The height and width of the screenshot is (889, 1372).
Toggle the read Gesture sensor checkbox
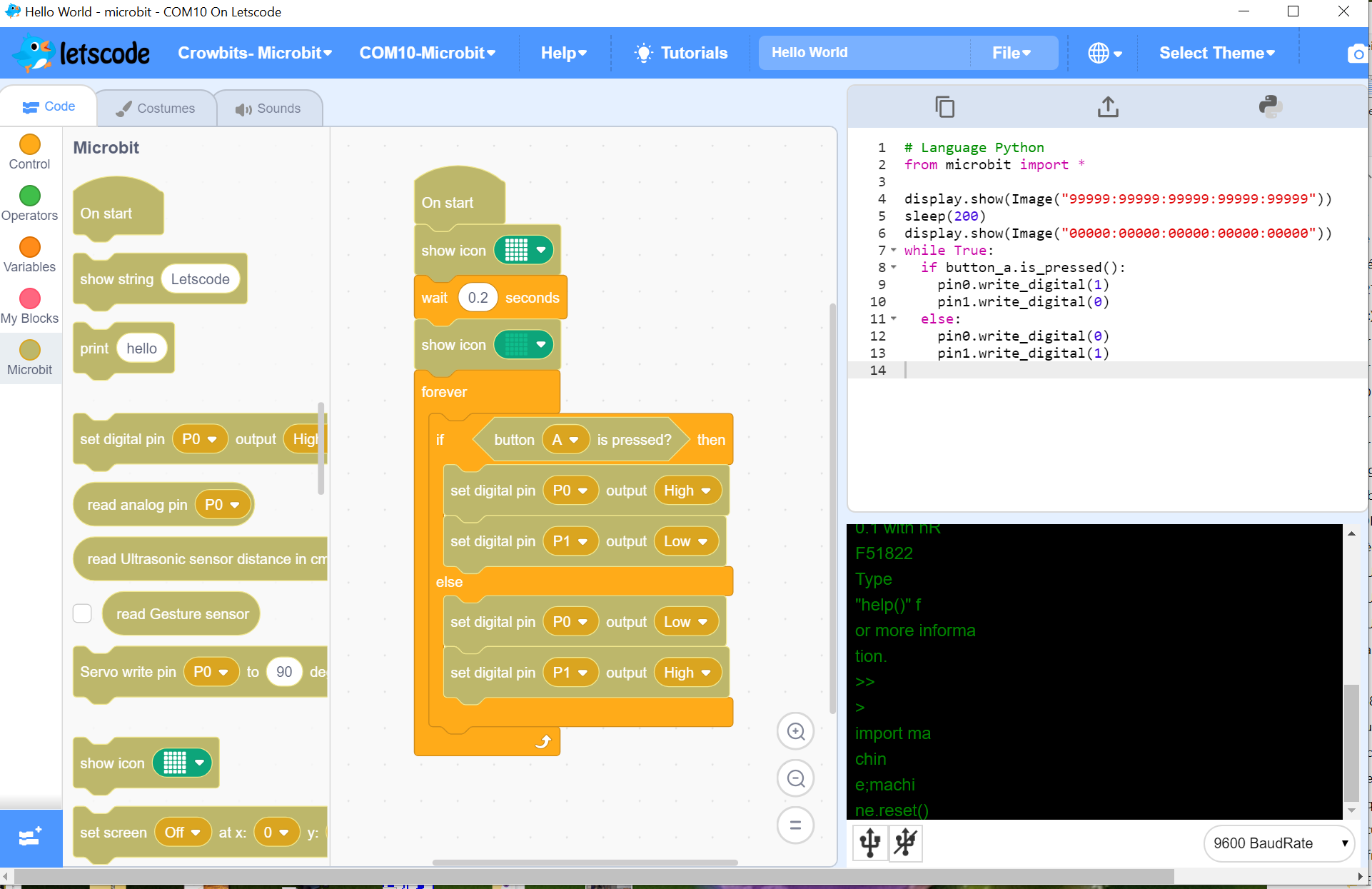(83, 613)
